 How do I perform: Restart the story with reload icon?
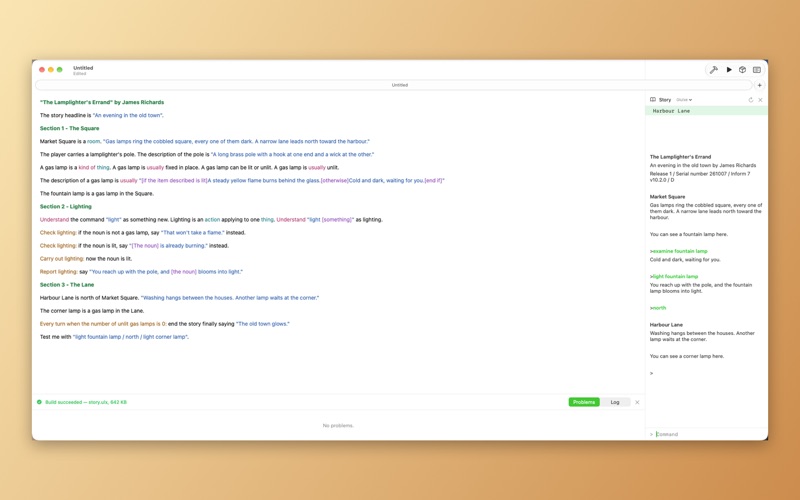point(751,100)
